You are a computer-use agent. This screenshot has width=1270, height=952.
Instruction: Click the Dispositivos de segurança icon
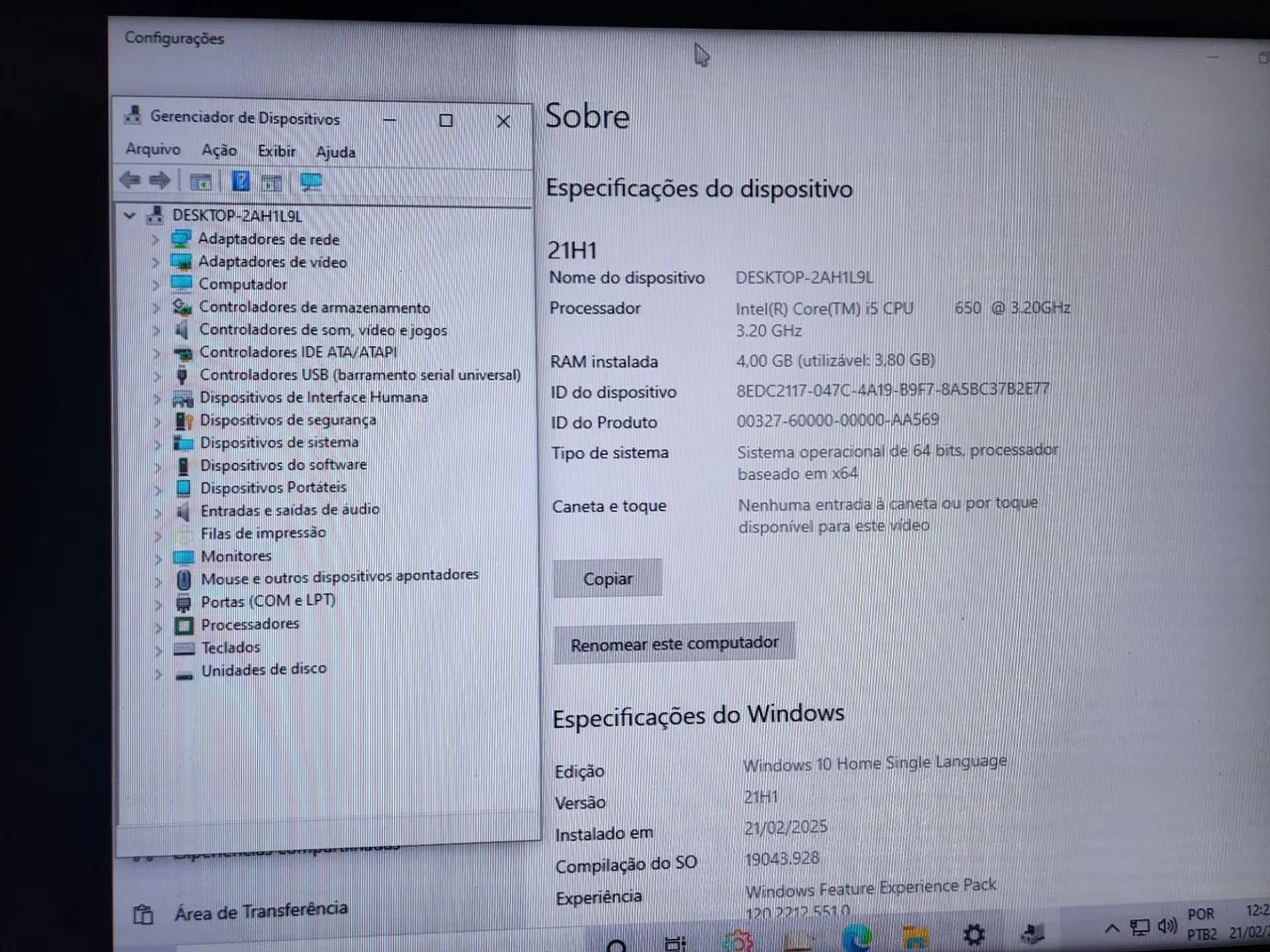click(x=183, y=420)
